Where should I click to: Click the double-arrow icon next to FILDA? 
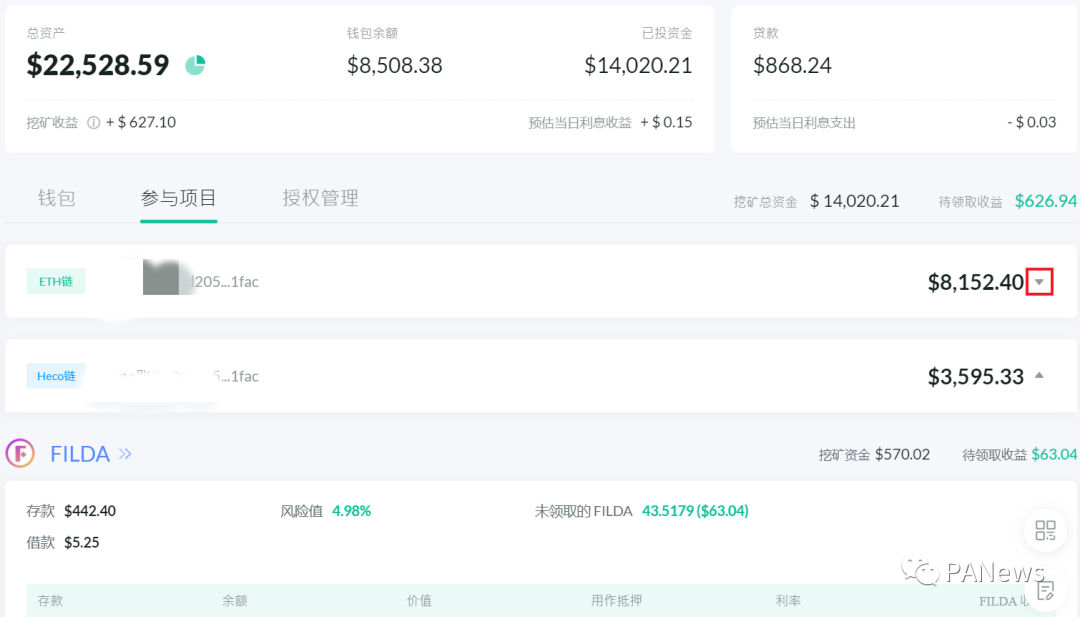126,453
